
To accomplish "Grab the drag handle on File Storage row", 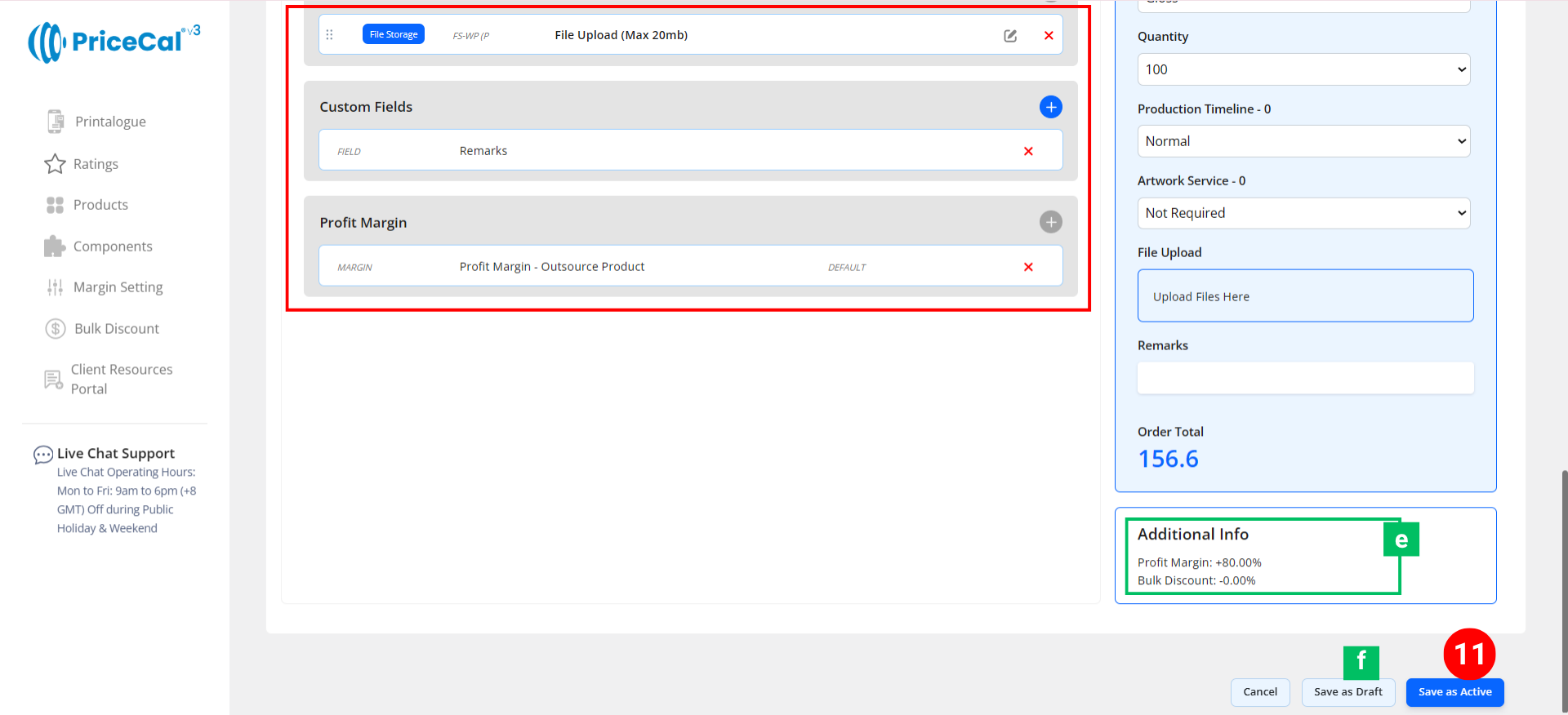I will [330, 35].
